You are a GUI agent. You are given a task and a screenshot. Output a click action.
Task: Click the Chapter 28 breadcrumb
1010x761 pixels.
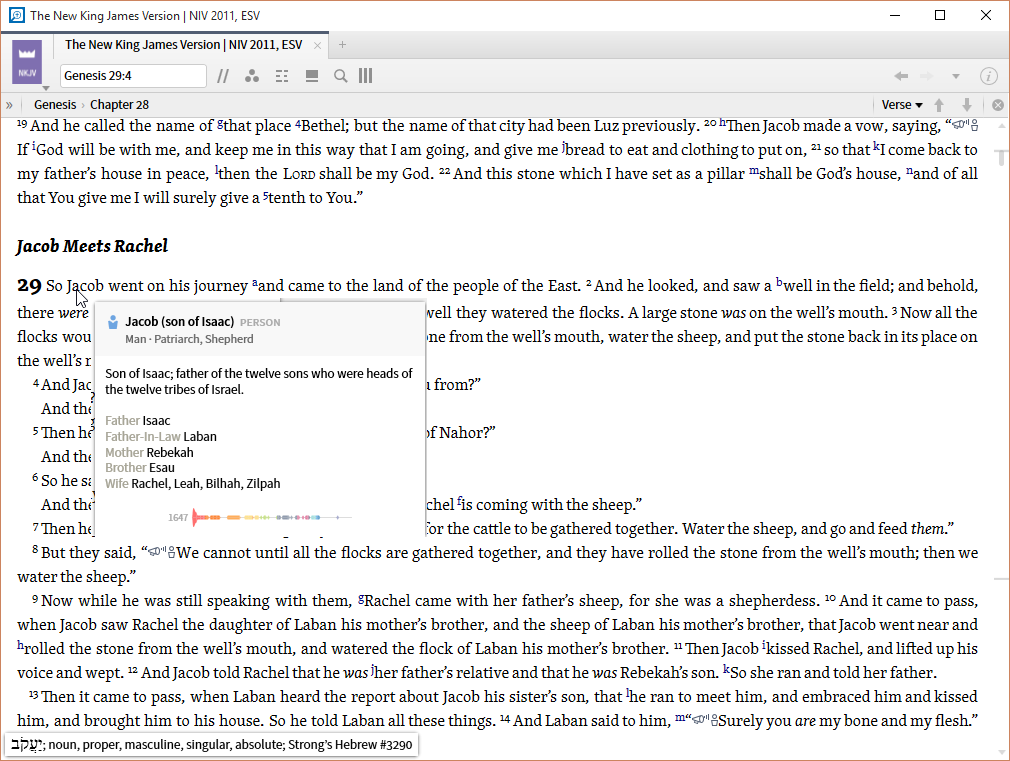tap(119, 104)
